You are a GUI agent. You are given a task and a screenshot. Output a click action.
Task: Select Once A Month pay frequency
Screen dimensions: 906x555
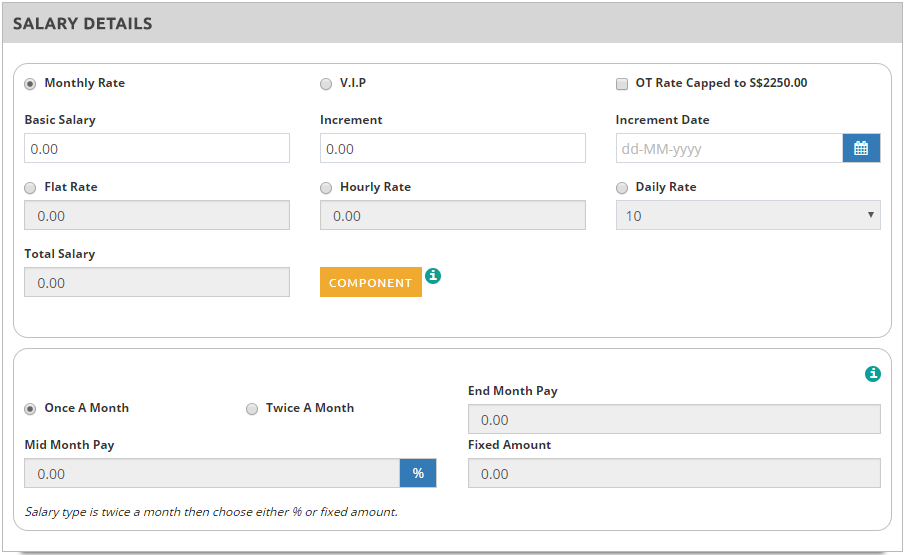click(x=31, y=409)
